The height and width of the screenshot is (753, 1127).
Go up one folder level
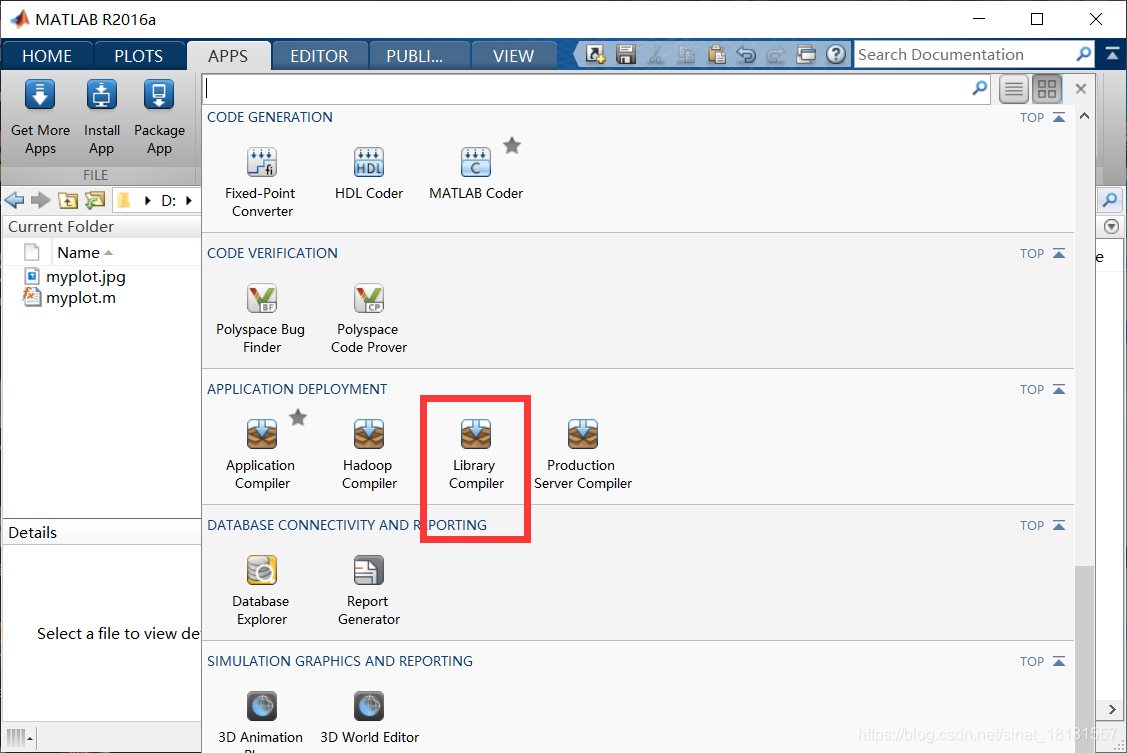[68, 200]
